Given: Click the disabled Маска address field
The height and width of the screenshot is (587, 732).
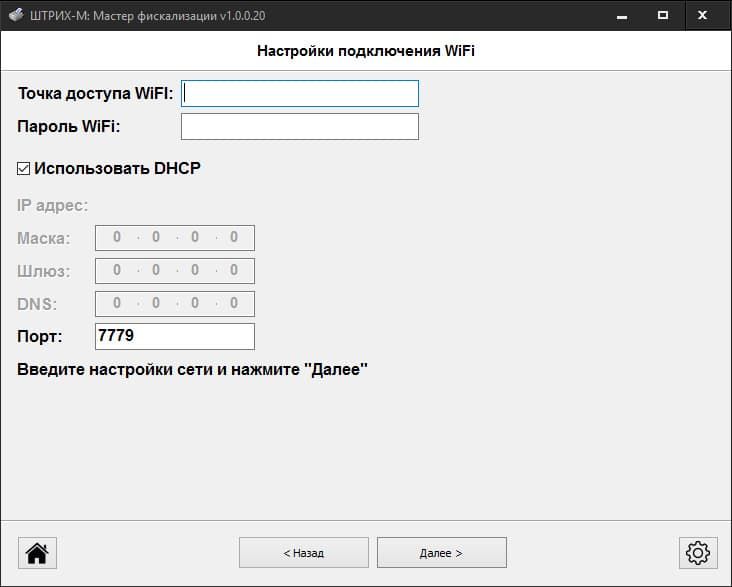Looking at the screenshot, I should (x=175, y=238).
